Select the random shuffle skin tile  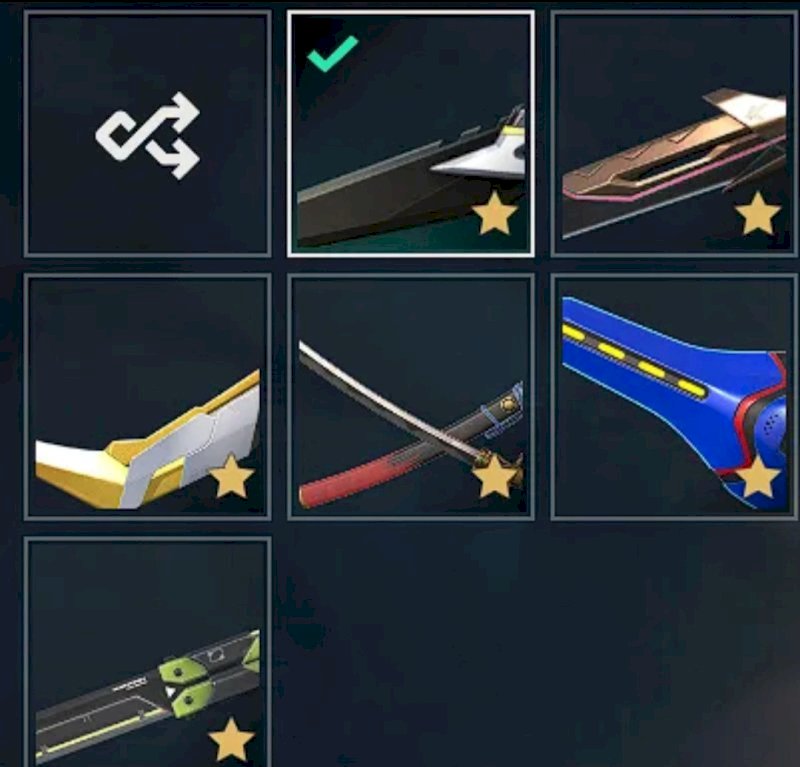tap(147, 134)
